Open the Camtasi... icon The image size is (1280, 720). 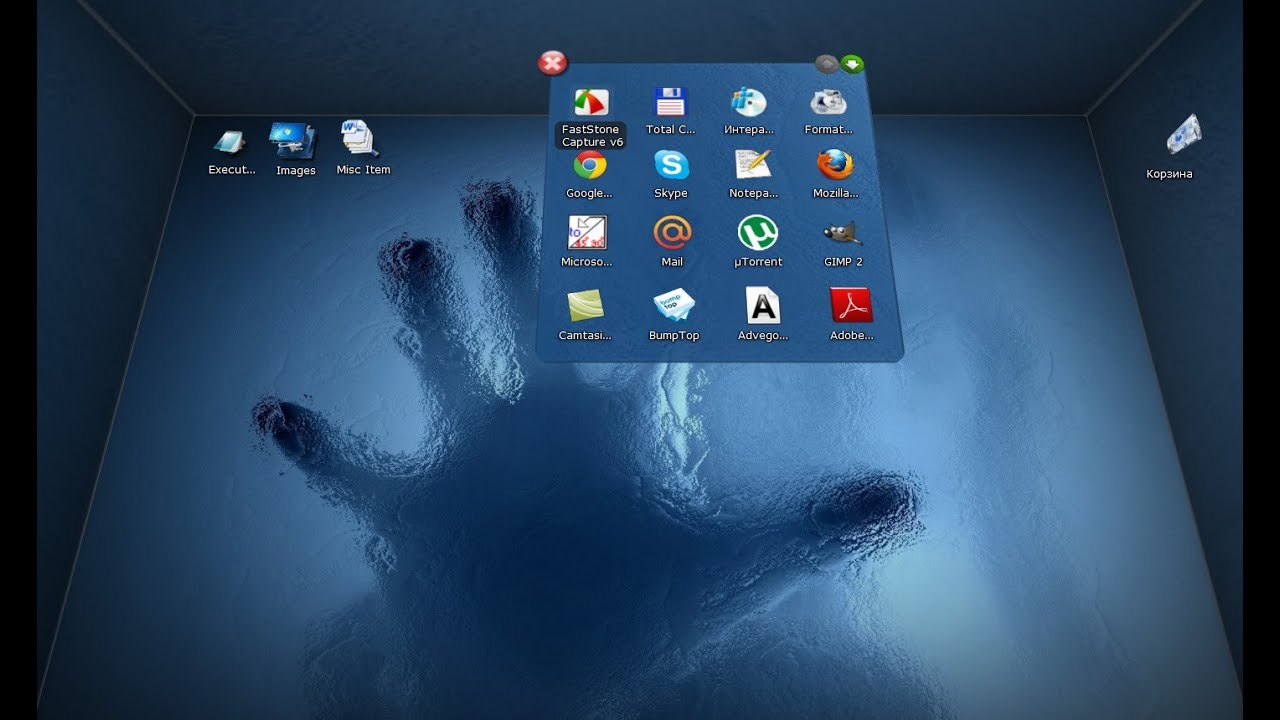pyautogui.click(x=585, y=305)
